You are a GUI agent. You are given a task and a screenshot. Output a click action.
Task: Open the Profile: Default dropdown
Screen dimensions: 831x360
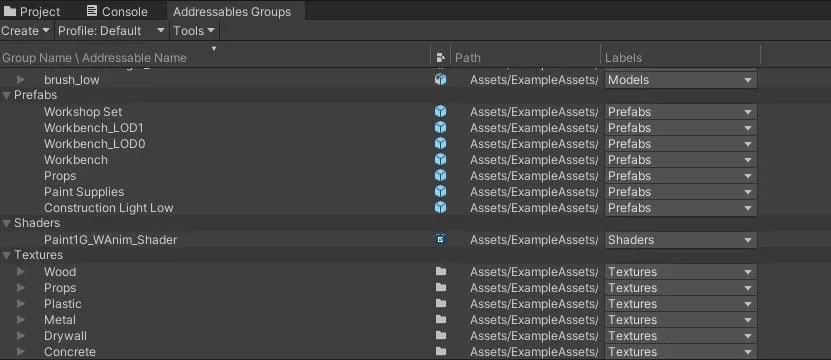[111, 31]
